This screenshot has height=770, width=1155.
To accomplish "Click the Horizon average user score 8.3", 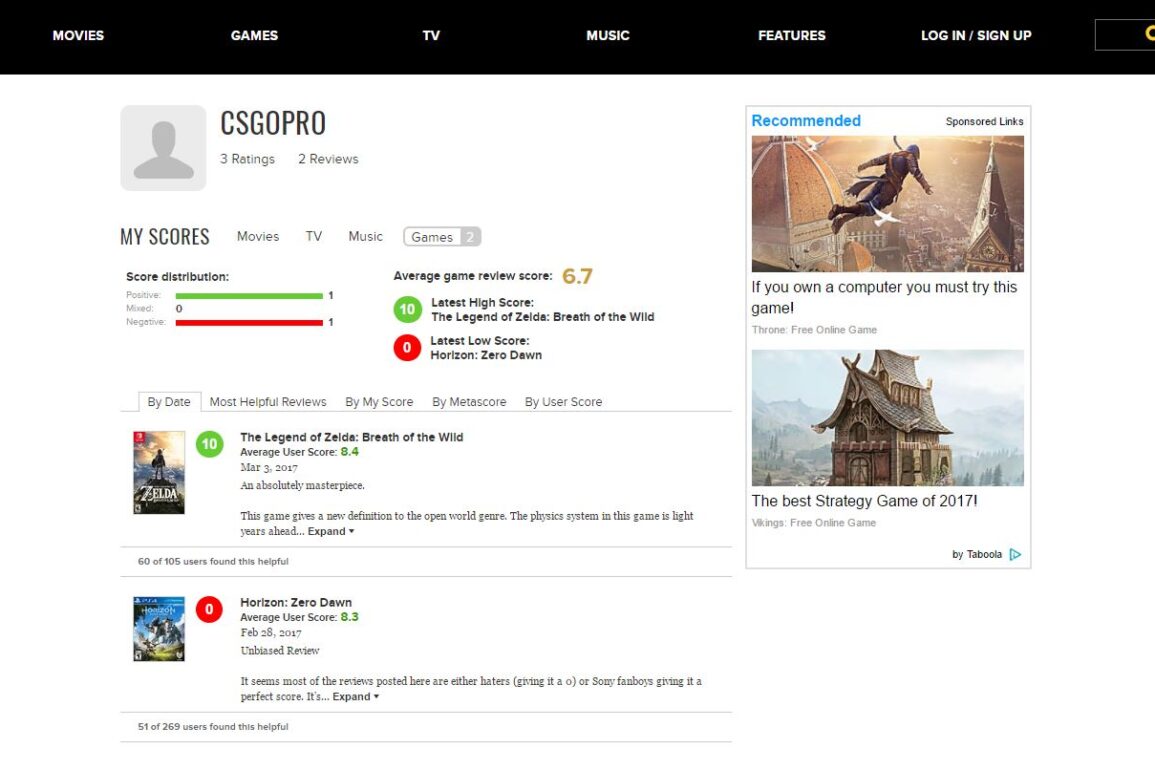I will [349, 617].
